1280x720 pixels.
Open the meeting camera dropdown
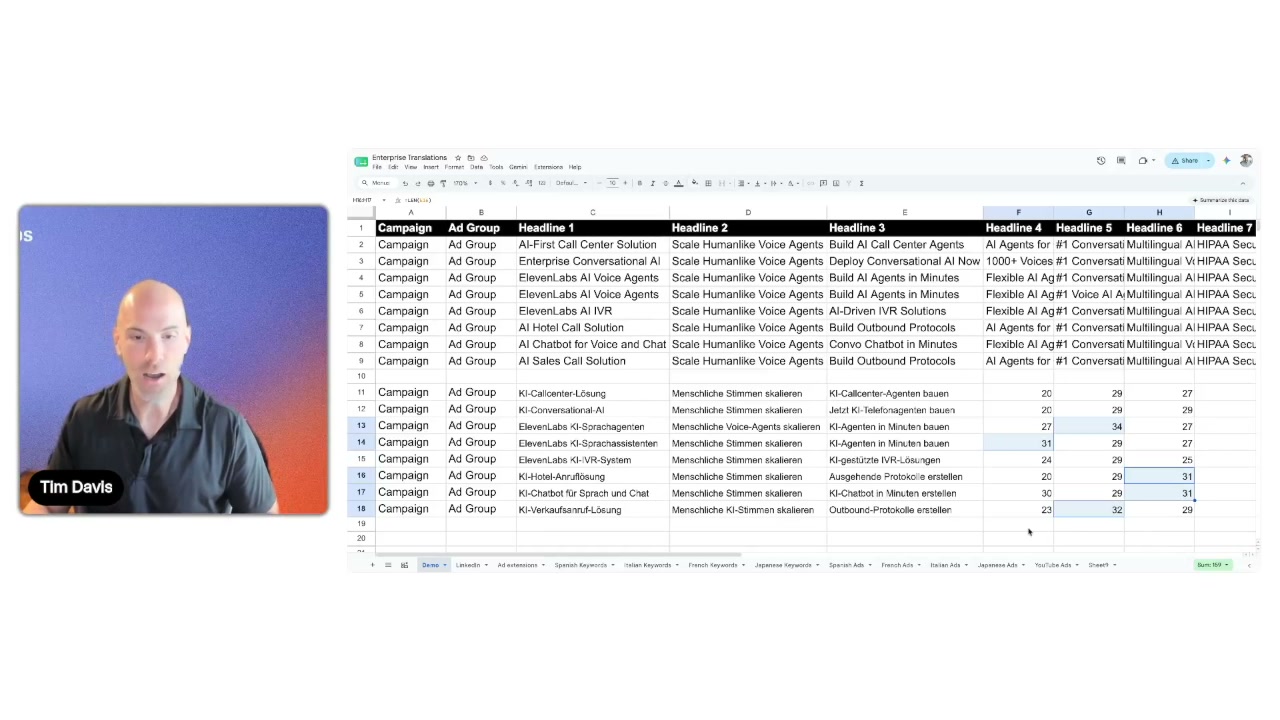point(1153,161)
